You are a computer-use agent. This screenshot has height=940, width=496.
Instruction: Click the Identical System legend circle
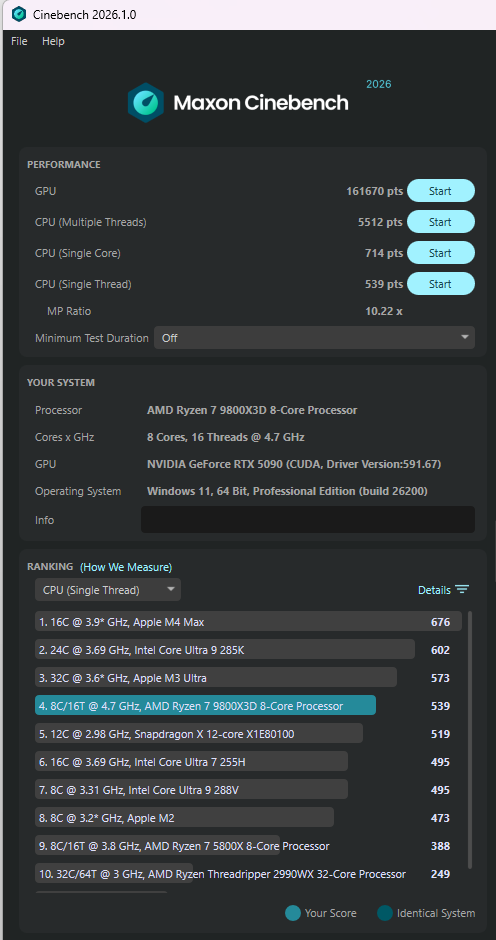coord(384,913)
